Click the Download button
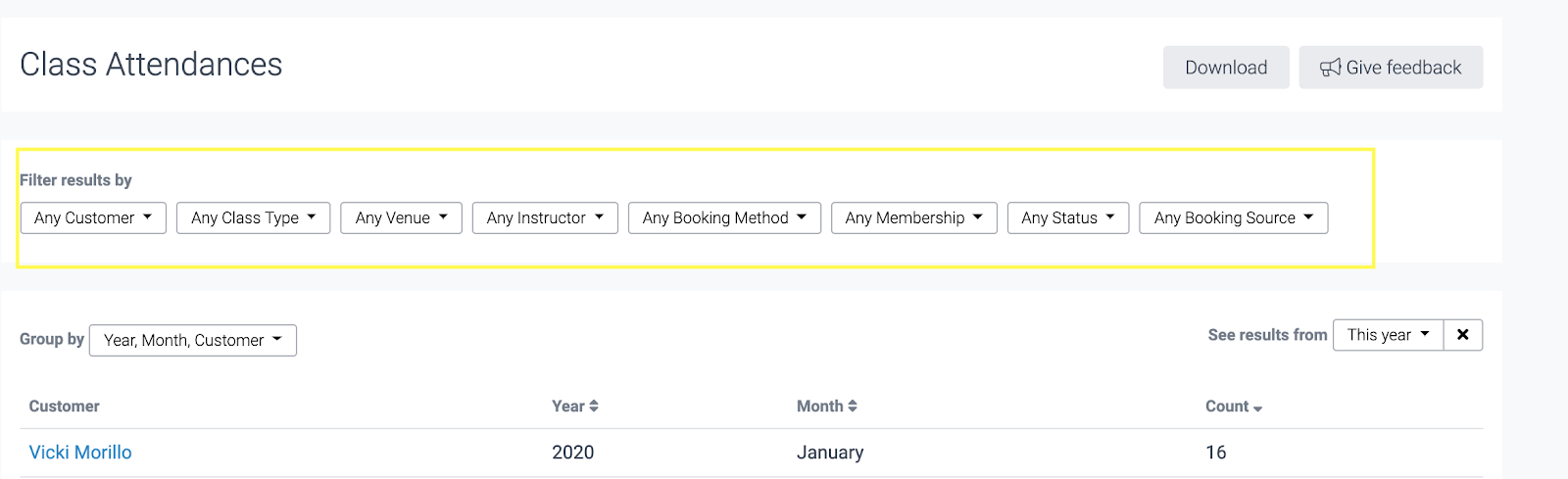The height and width of the screenshot is (479, 1568). coord(1226,68)
